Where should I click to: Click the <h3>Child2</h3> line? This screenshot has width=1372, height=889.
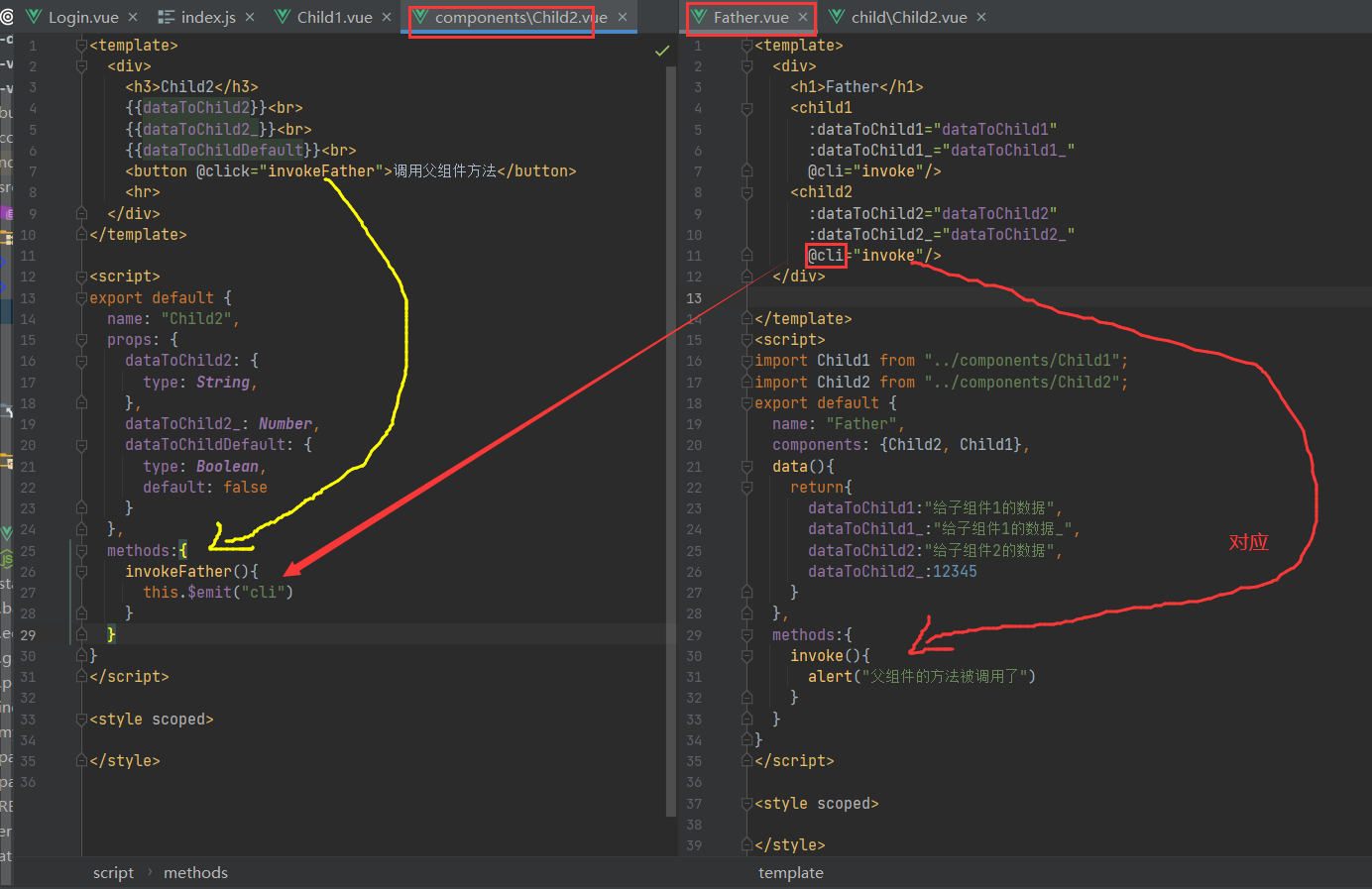[x=191, y=87]
